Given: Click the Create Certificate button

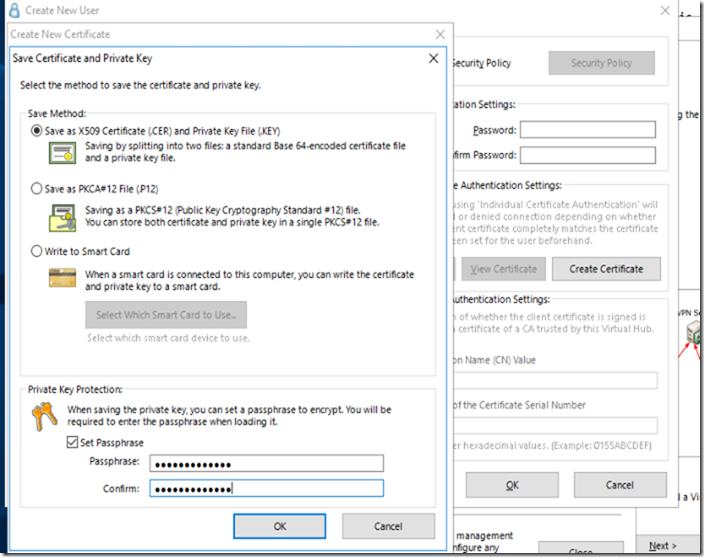Looking at the screenshot, I should [606, 269].
